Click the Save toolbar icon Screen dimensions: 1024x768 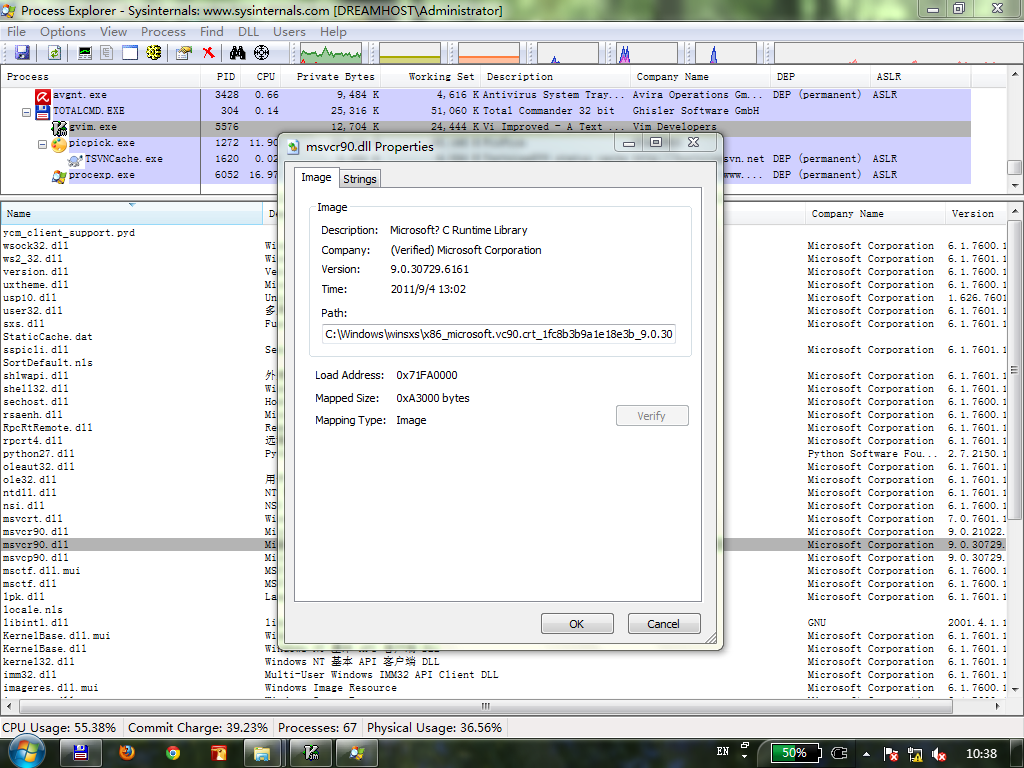23,53
